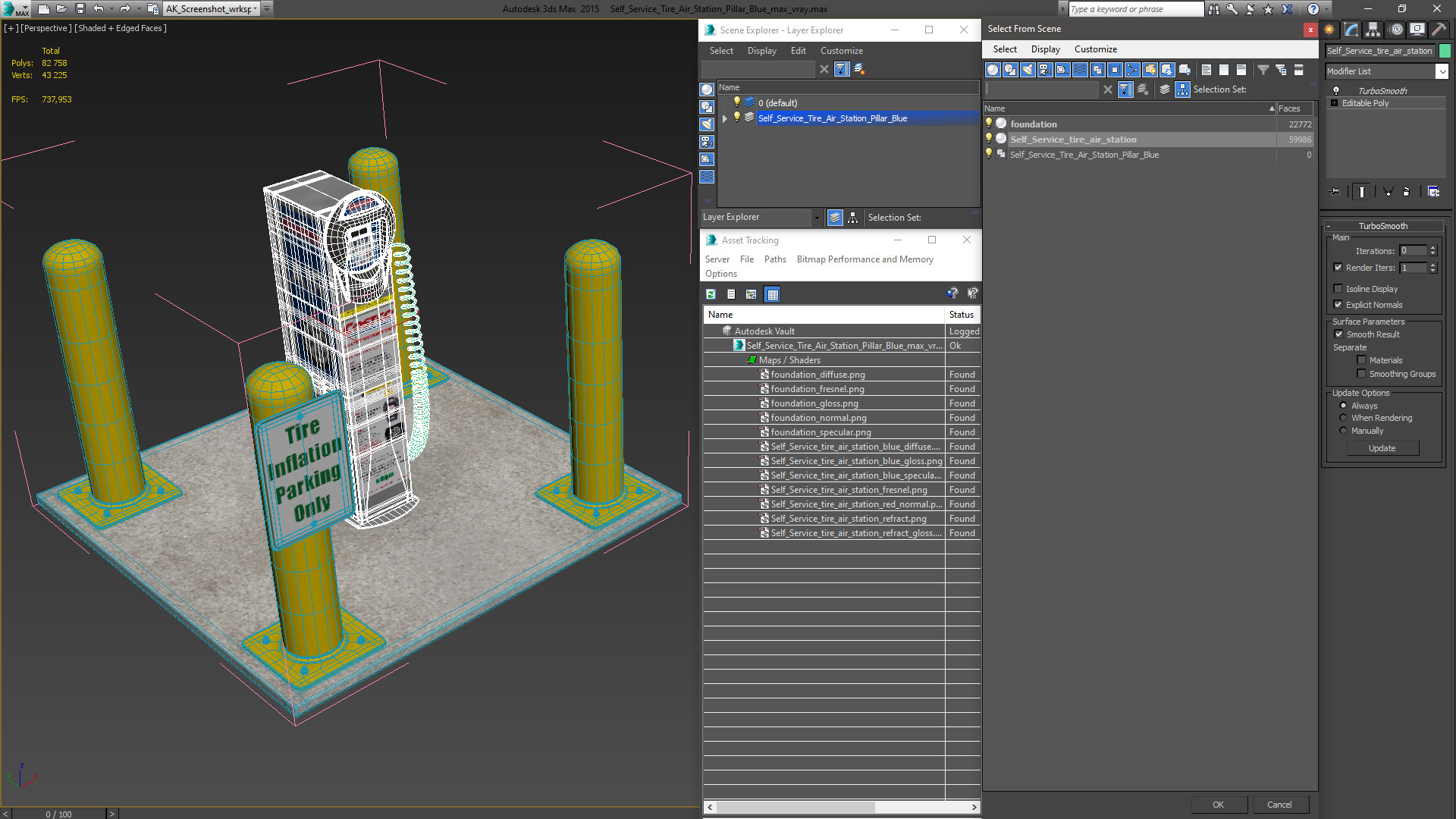Screen dimensions: 1456x819
Task: Click the Pin Stack icon
Action: pyautogui.click(x=1335, y=192)
